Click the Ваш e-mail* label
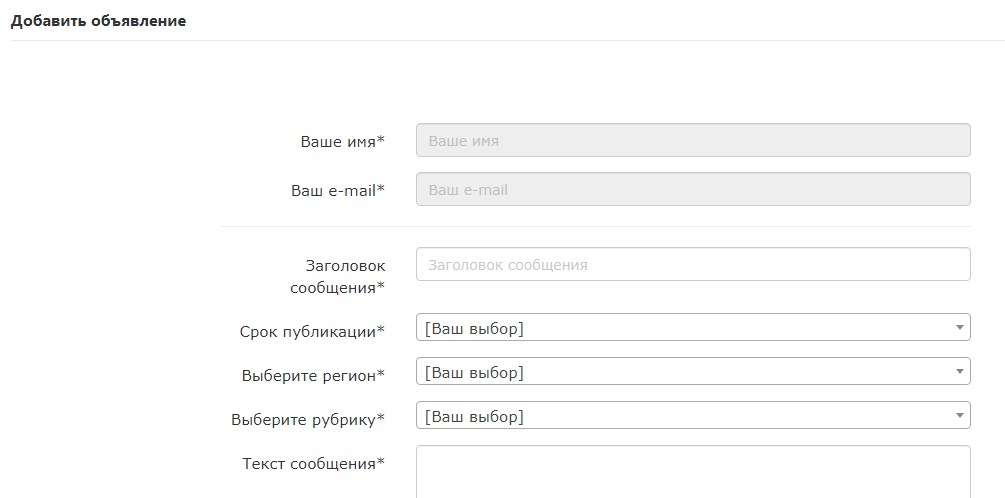Viewport: 1005px width, 498px height. (x=338, y=190)
